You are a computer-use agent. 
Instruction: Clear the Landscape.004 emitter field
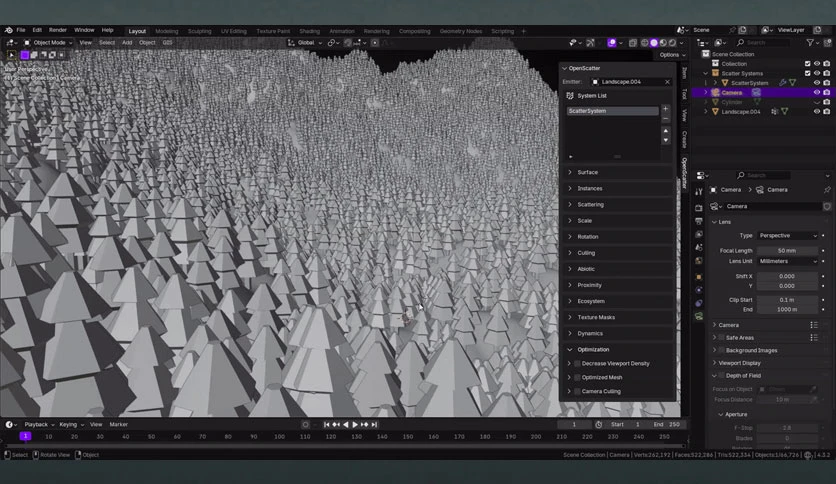pyautogui.click(x=667, y=82)
